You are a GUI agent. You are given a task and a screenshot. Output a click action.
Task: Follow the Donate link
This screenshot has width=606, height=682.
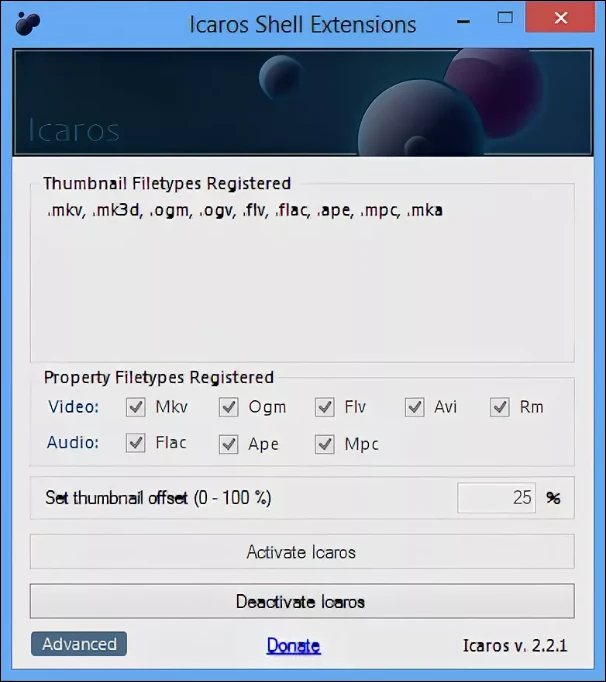click(293, 646)
